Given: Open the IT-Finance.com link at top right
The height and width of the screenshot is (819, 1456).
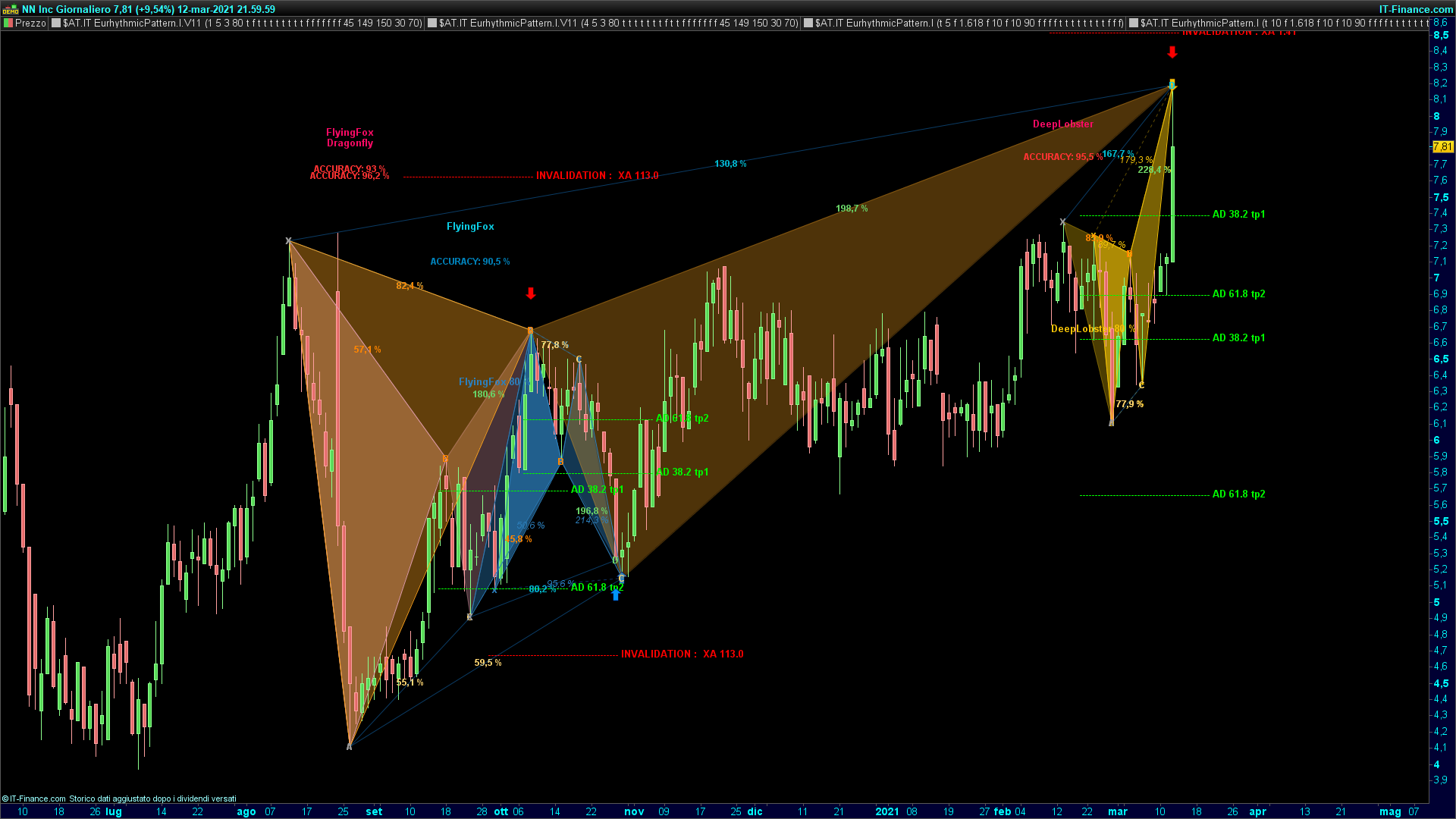Looking at the screenshot, I should point(1415,9).
